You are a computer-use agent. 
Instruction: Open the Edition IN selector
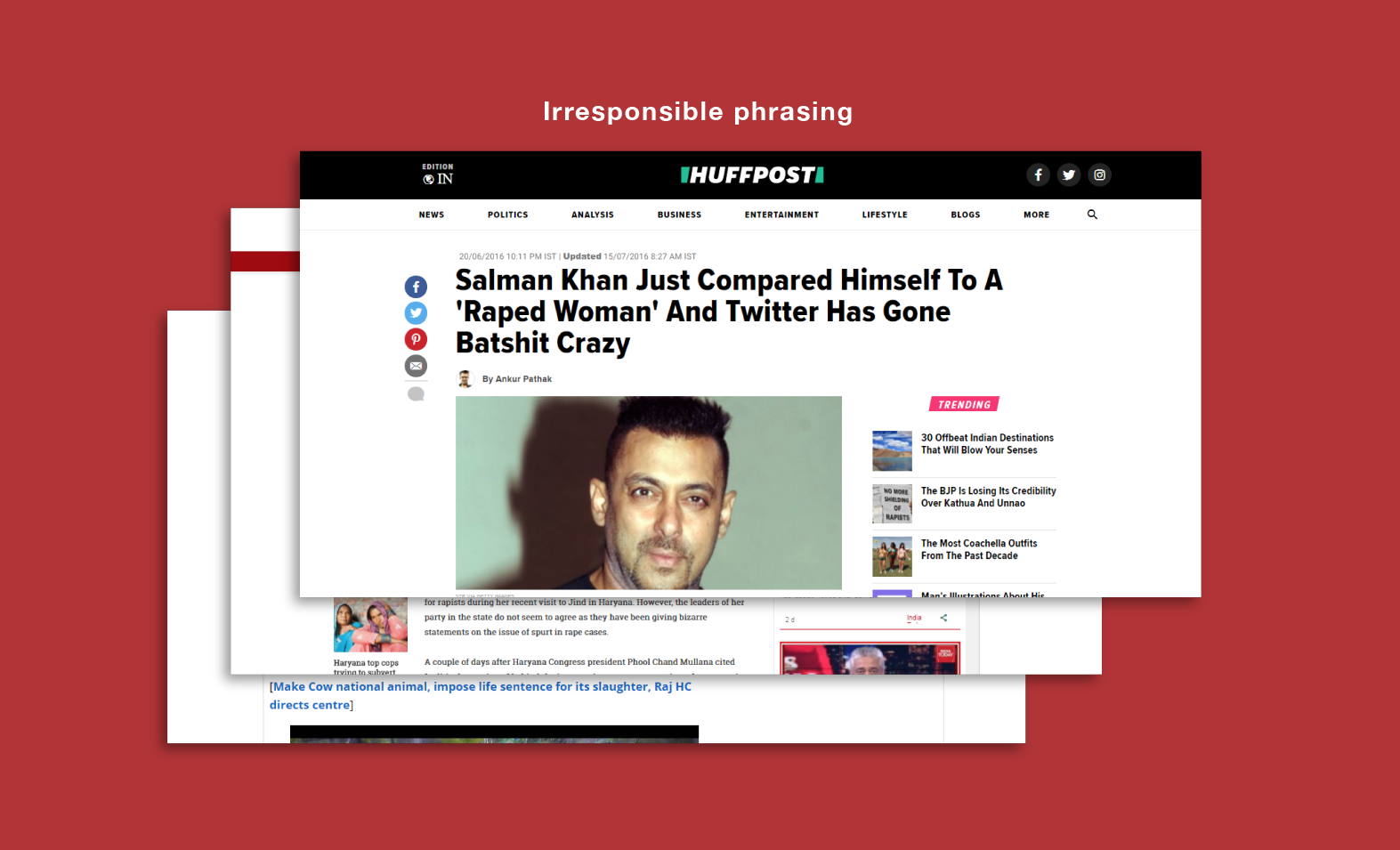438,174
